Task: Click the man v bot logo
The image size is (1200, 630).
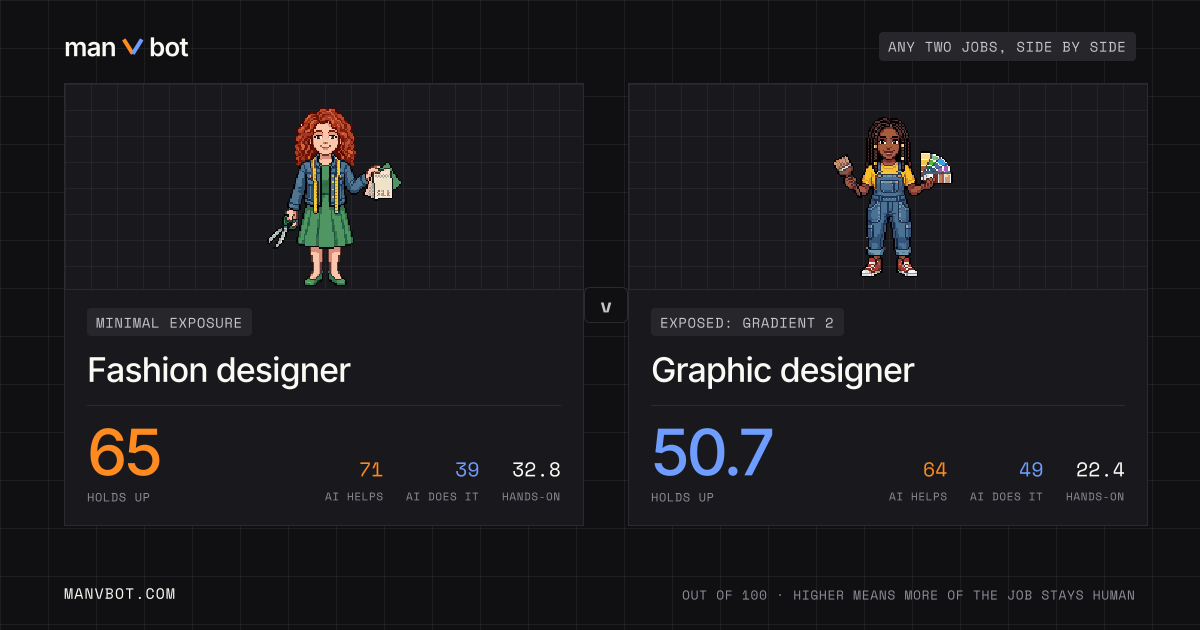Action: pos(126,47)
